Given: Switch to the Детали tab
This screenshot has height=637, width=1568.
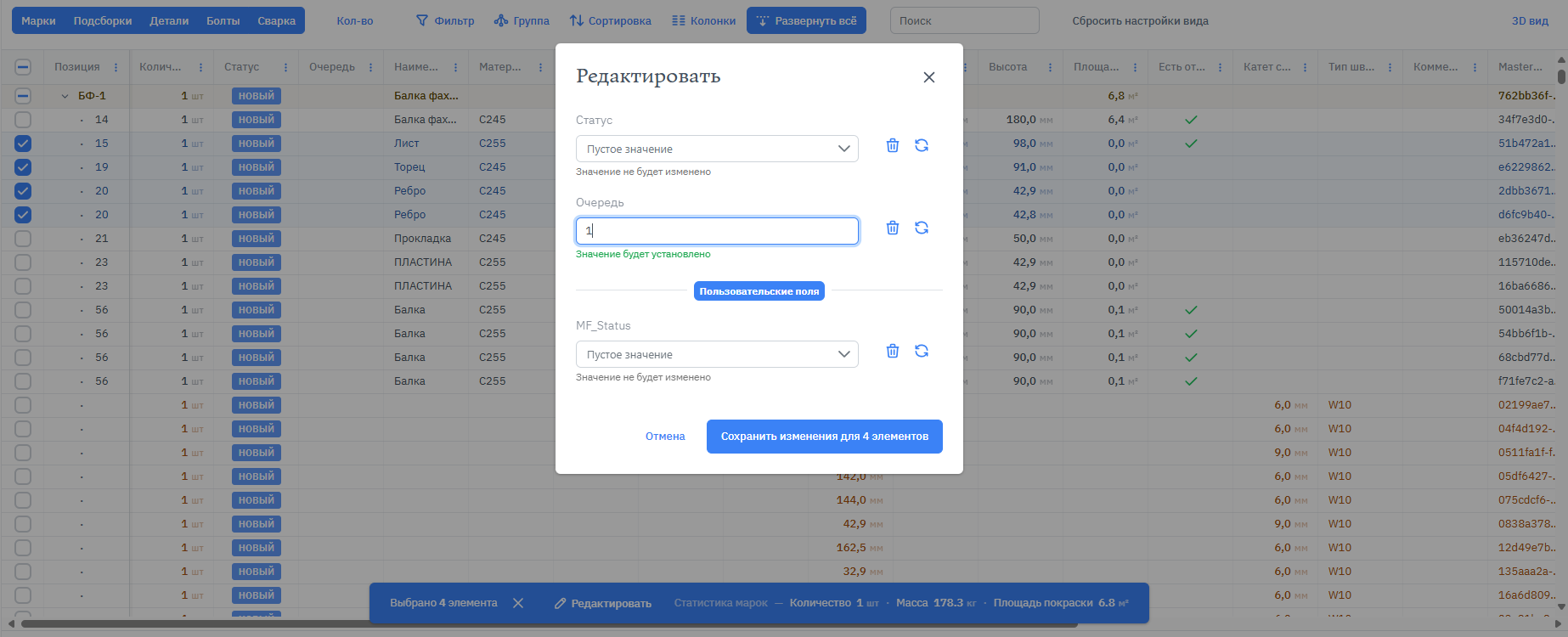Looking at the screenshot, I should click(169, 20).
